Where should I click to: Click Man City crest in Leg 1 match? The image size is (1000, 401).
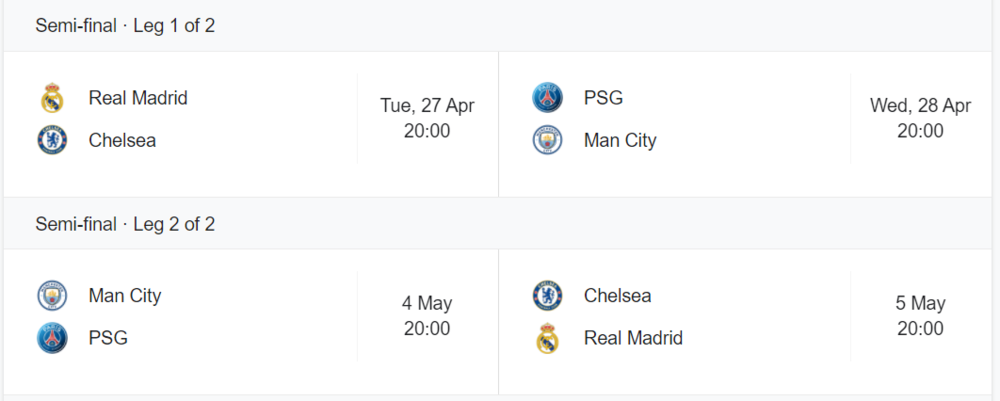coord(547,140)
